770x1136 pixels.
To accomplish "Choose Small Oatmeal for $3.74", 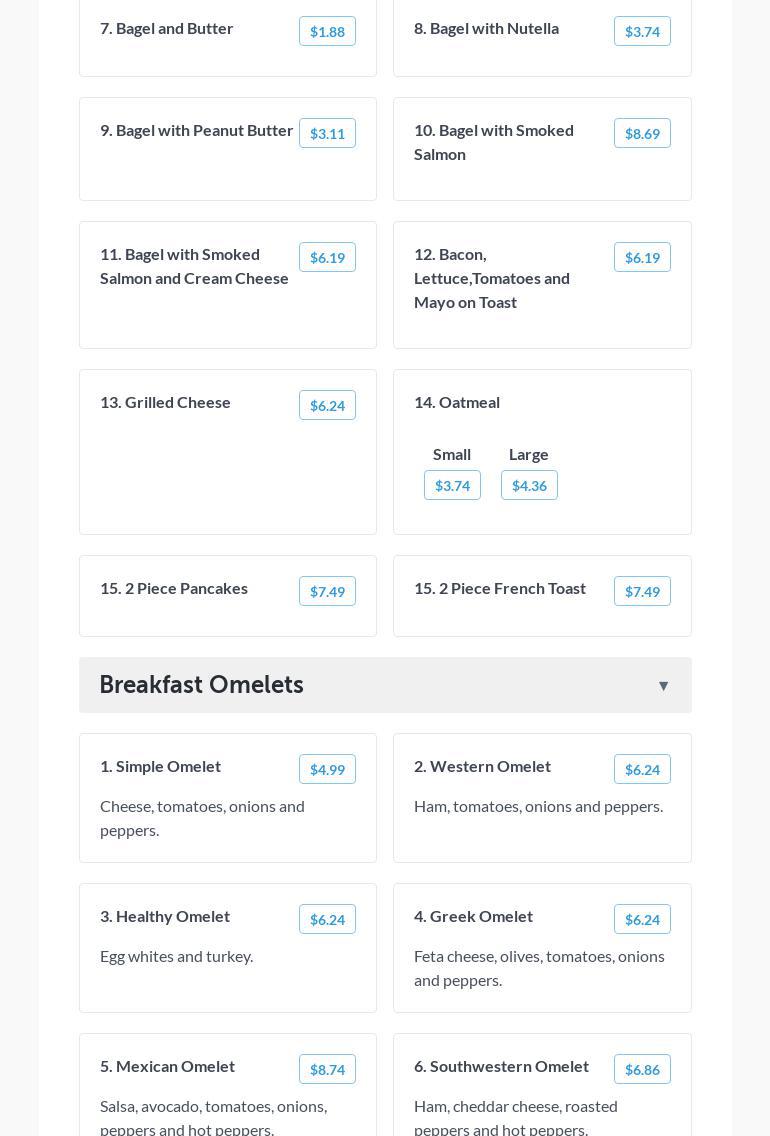I will (x=452, y=486).
